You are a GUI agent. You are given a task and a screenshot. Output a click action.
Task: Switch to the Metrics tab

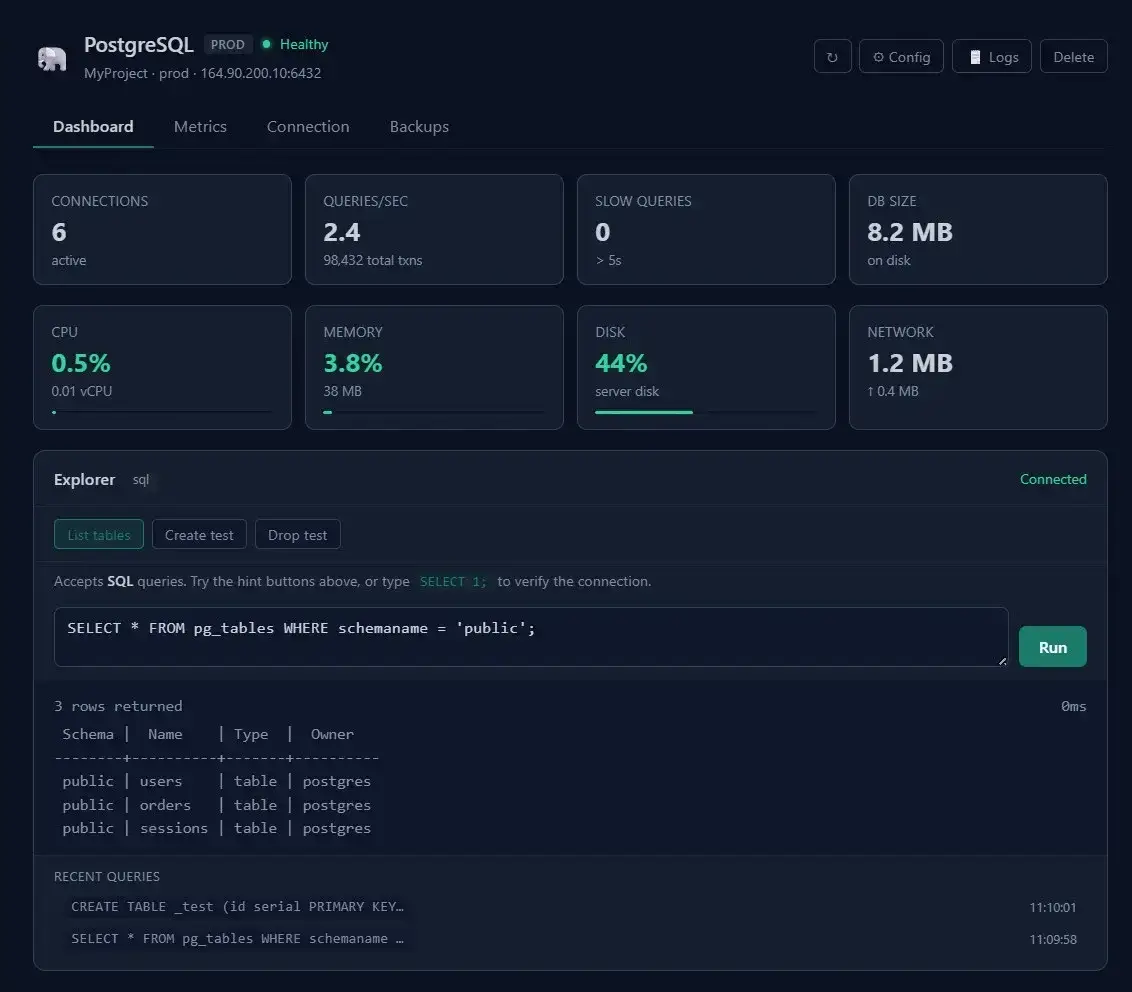[x=200, y=127]
